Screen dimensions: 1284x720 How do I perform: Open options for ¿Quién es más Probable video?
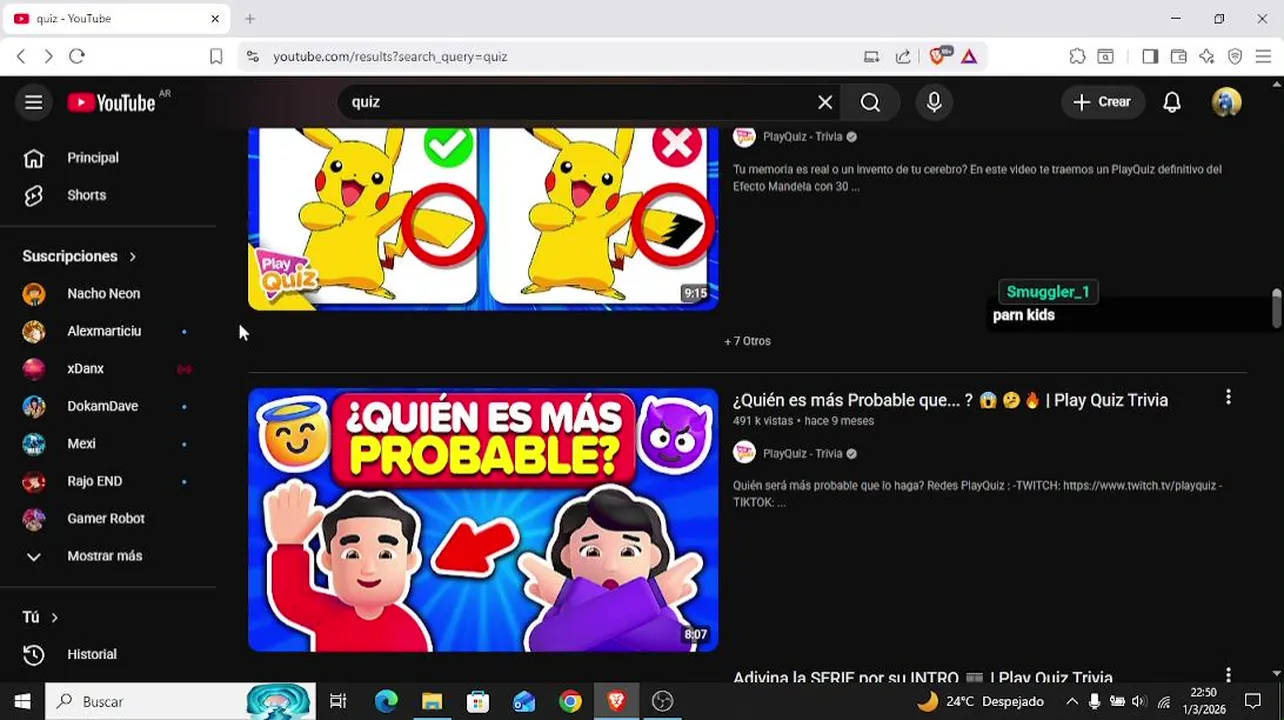pyautogui.click(x=1228, y=398)
